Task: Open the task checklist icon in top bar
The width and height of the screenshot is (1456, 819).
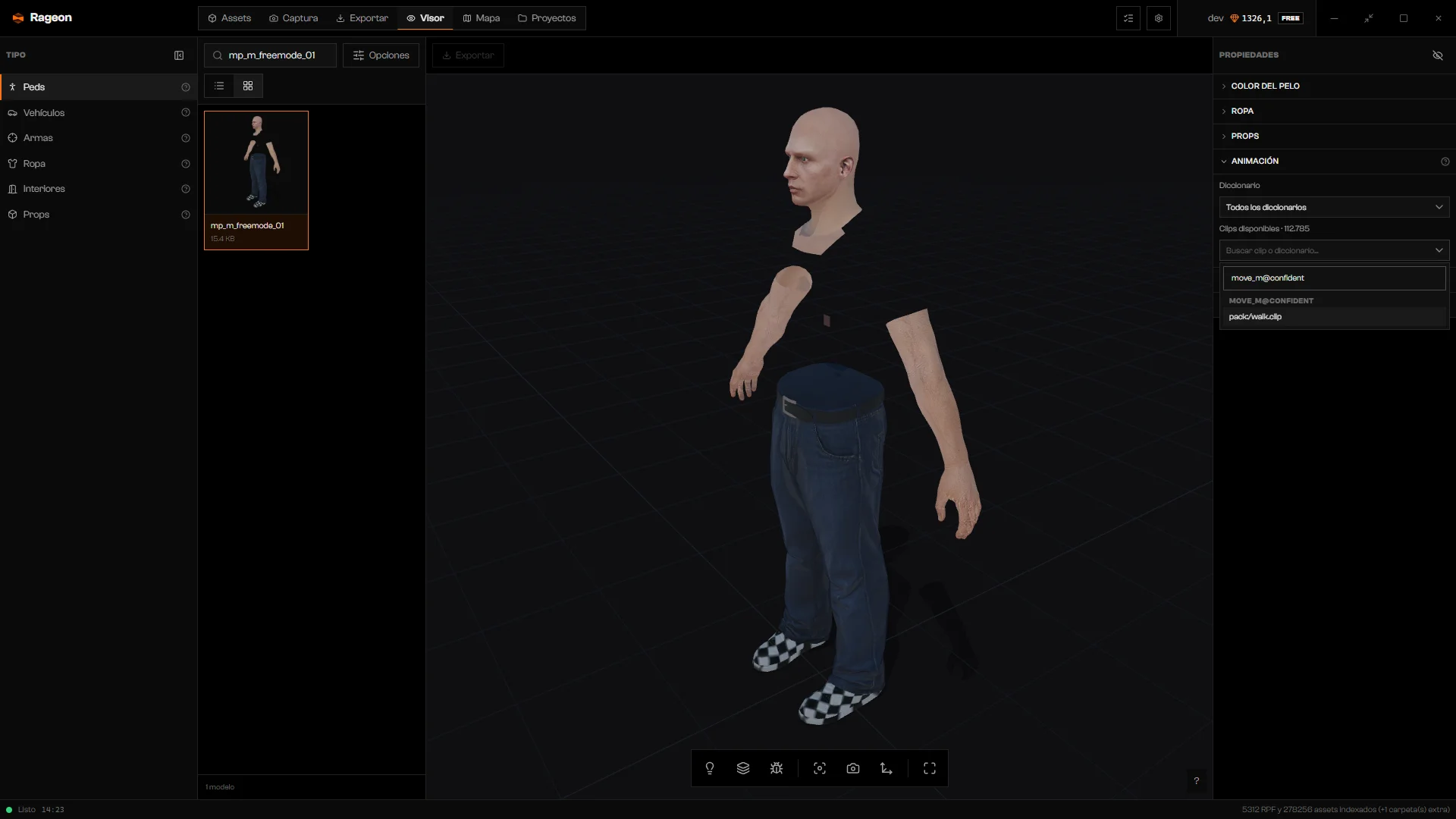Action: (1128, 18)
